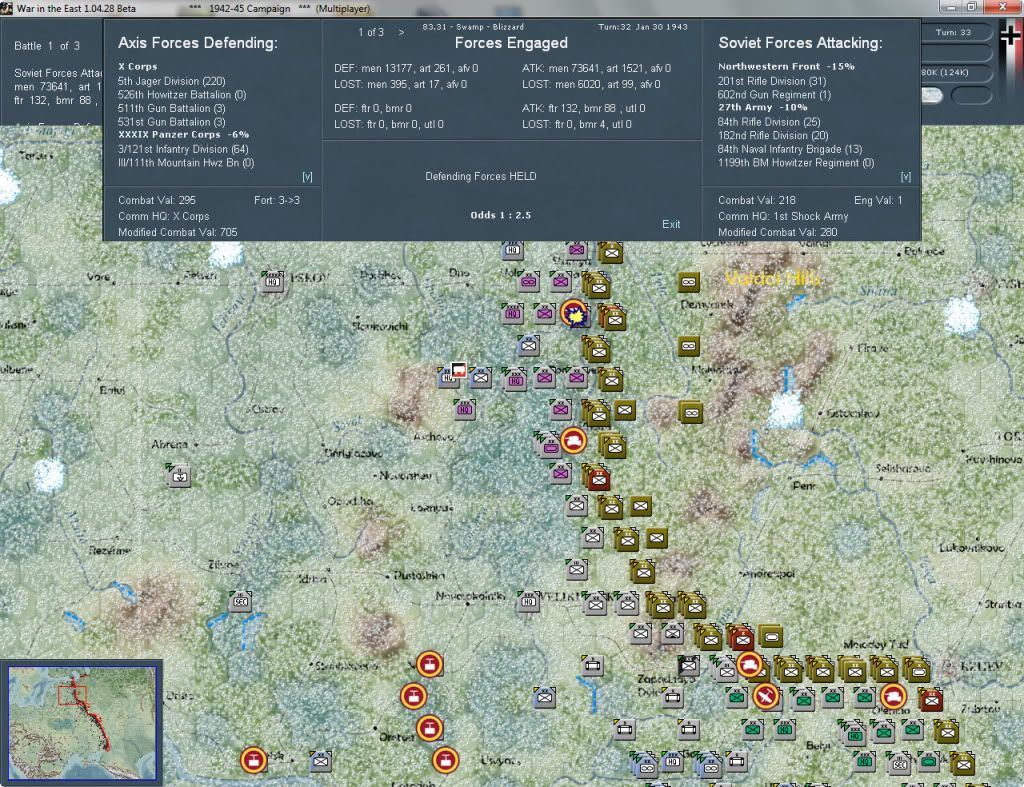The image size is (1024, 787).
Task: Click the 'X Corps' heading in the Axis list
Action: click(x=138, y=67)
